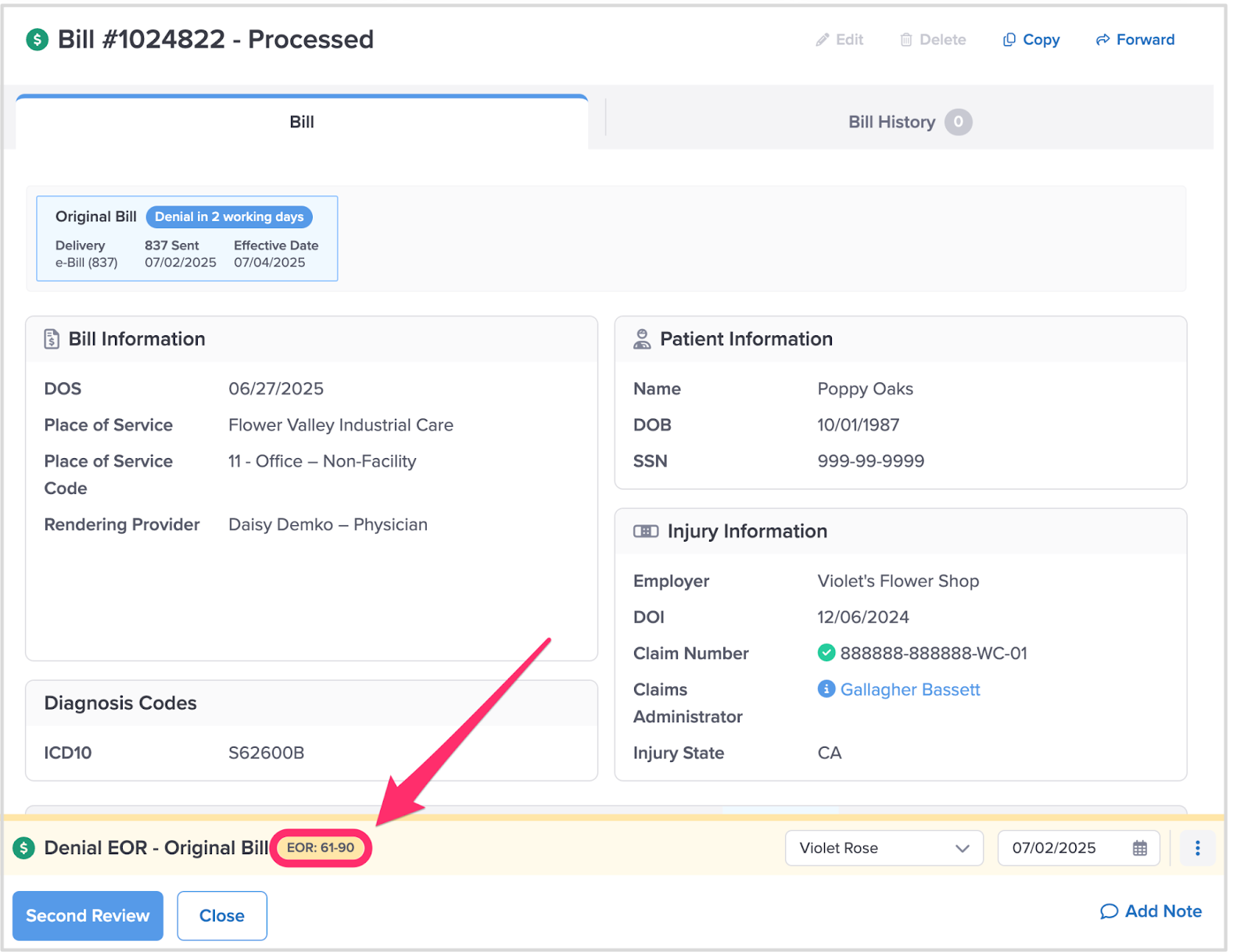The height and width of the screenshot is (952, 1251).
Task: Switch to the Bill History tab
Action: click(909, 122)
